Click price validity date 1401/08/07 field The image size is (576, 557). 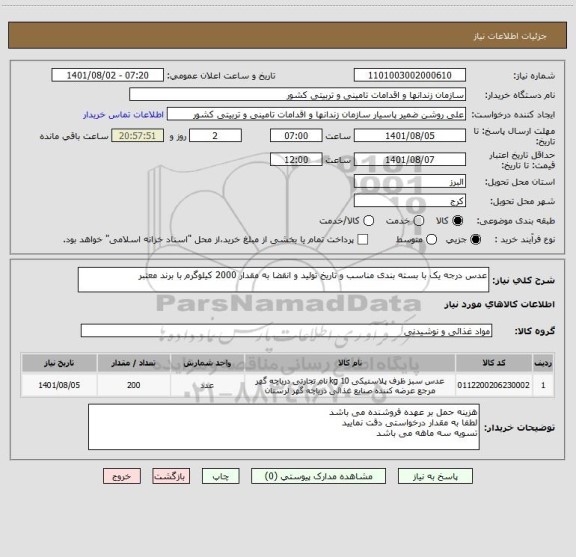click(x=410, y=159)
